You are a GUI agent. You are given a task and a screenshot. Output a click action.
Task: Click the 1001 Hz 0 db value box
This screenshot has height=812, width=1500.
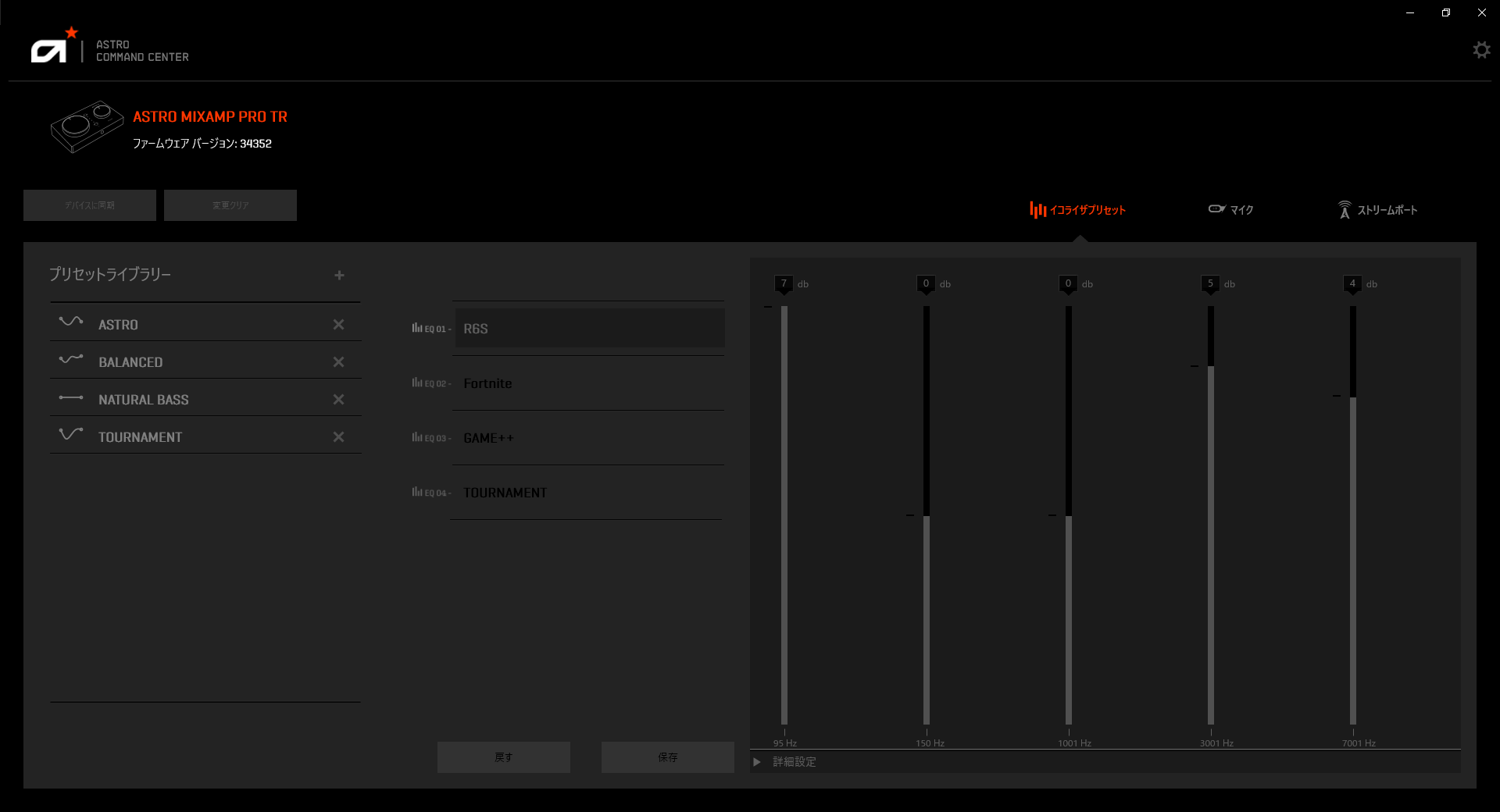pyautogui.click(x=1068, y=283)
